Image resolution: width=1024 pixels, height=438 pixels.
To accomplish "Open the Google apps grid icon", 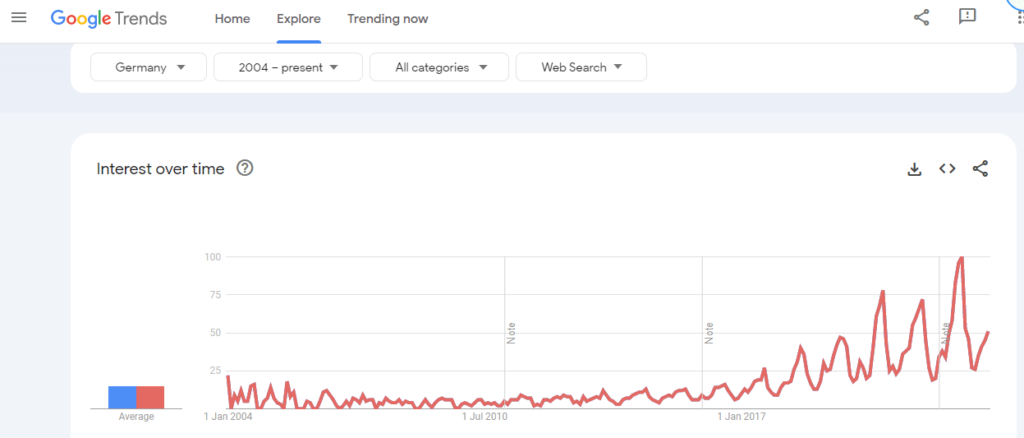I will (x=1019, y=16).
